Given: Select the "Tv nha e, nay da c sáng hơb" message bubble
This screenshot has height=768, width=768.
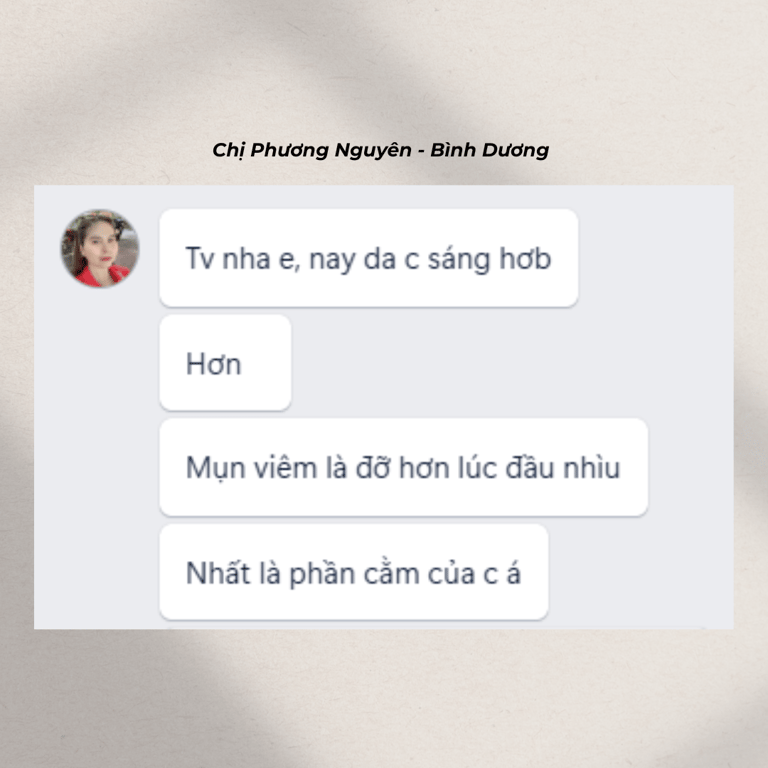Looking at the screenshot, I should click(x=369, y=258).
